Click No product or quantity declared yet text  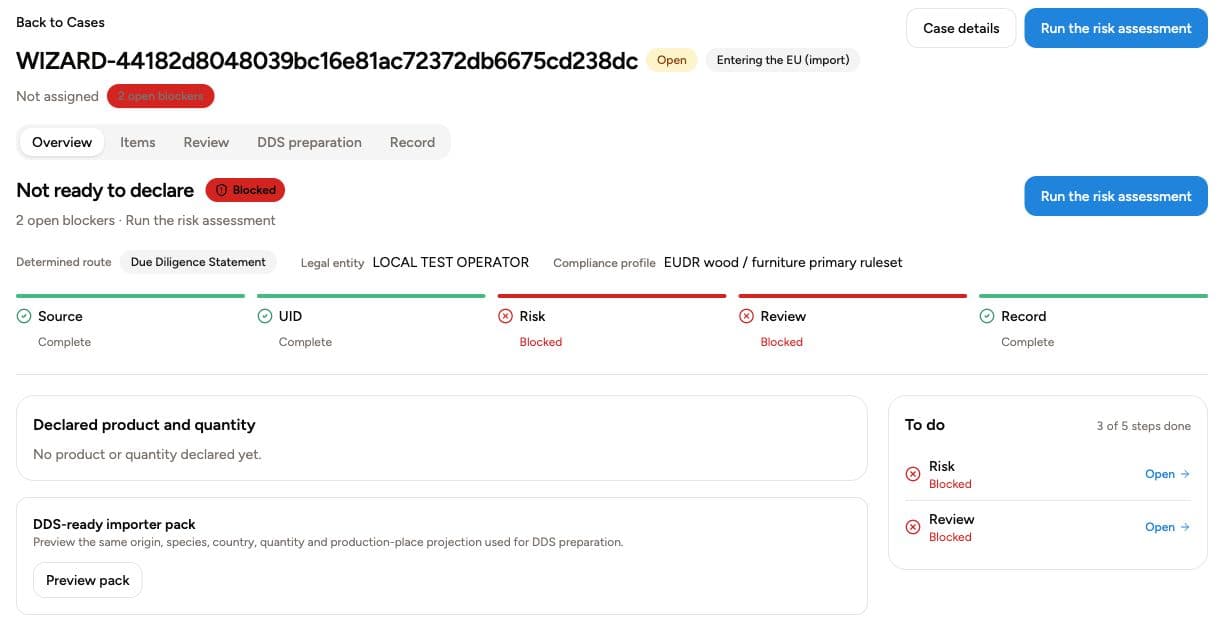click(147, 454)
